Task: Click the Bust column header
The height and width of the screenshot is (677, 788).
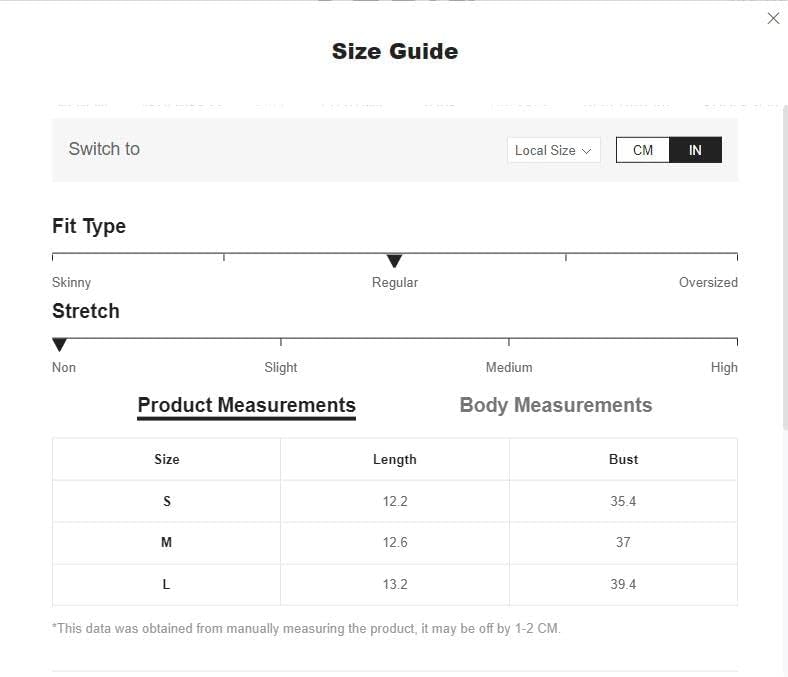Action: [x=623, y=459]
